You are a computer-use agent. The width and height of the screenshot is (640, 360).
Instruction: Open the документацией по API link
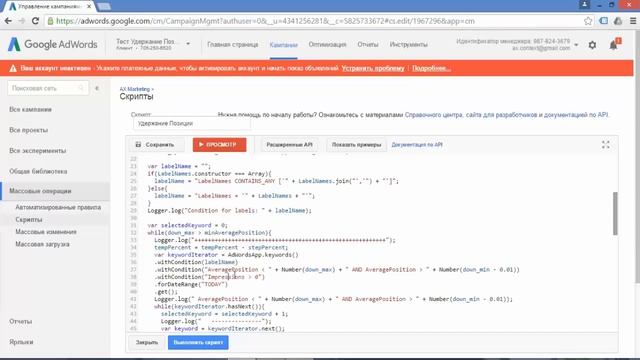point(576,115)
